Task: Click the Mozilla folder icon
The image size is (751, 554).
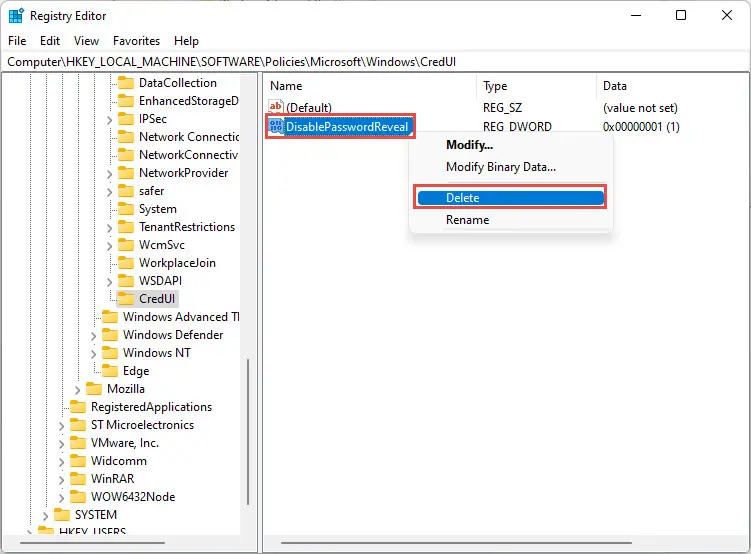Action: point(94,389)
